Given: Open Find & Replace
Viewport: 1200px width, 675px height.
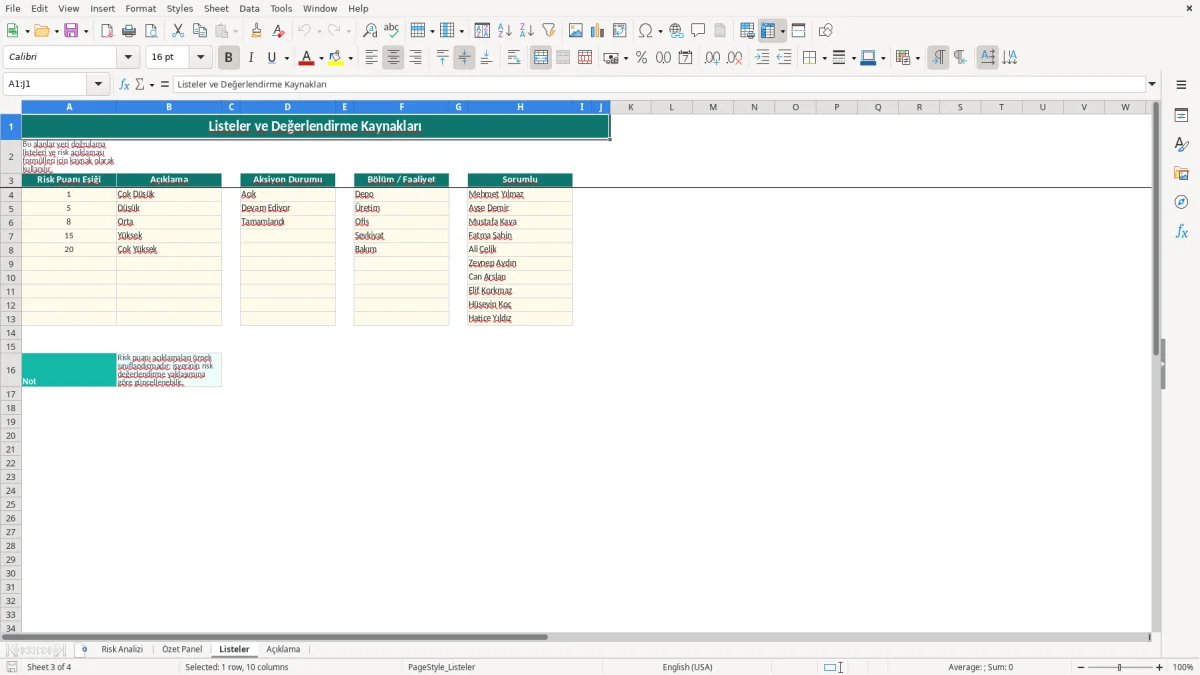Looking at the screenshot, I should [370, 31].
